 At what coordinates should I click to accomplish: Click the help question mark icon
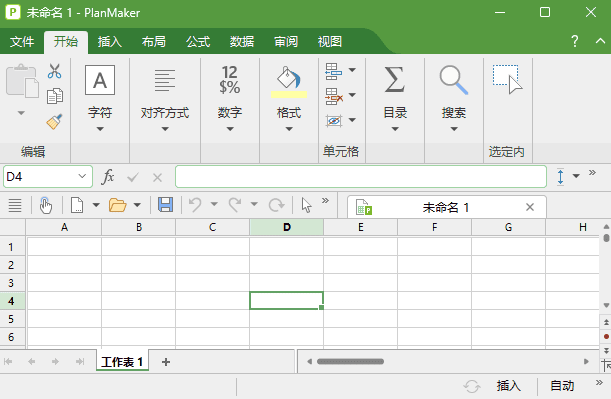point(574,41)
